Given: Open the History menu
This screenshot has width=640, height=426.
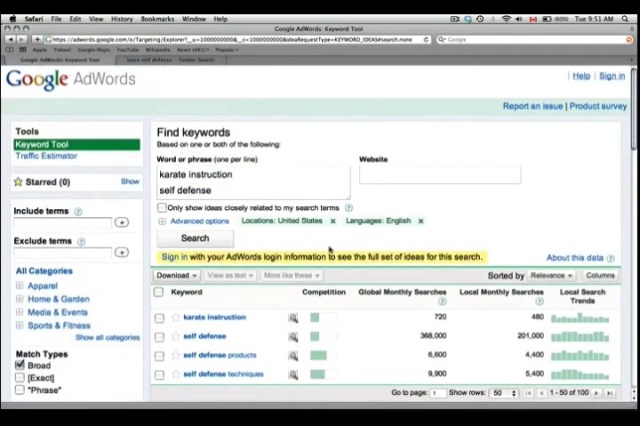Looking at the screenshot, I should (x=122, y=19).
